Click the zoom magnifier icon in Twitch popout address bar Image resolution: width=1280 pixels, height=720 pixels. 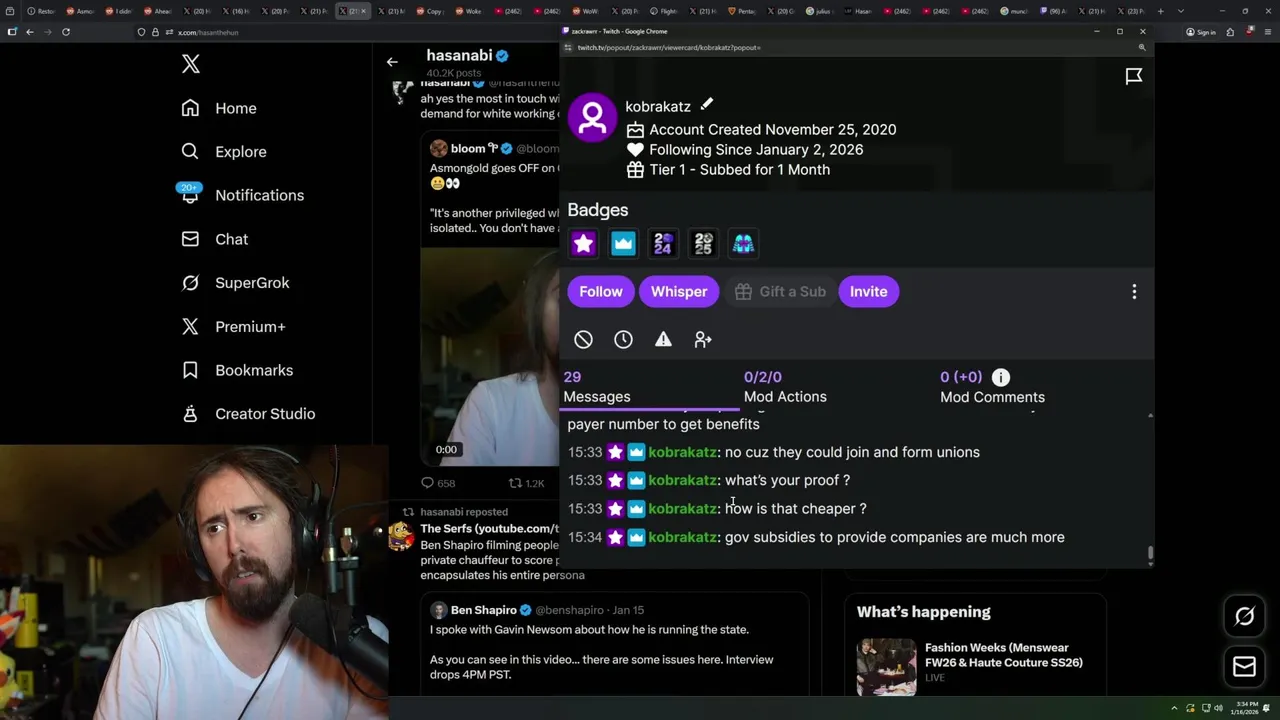coord(1141,47)
